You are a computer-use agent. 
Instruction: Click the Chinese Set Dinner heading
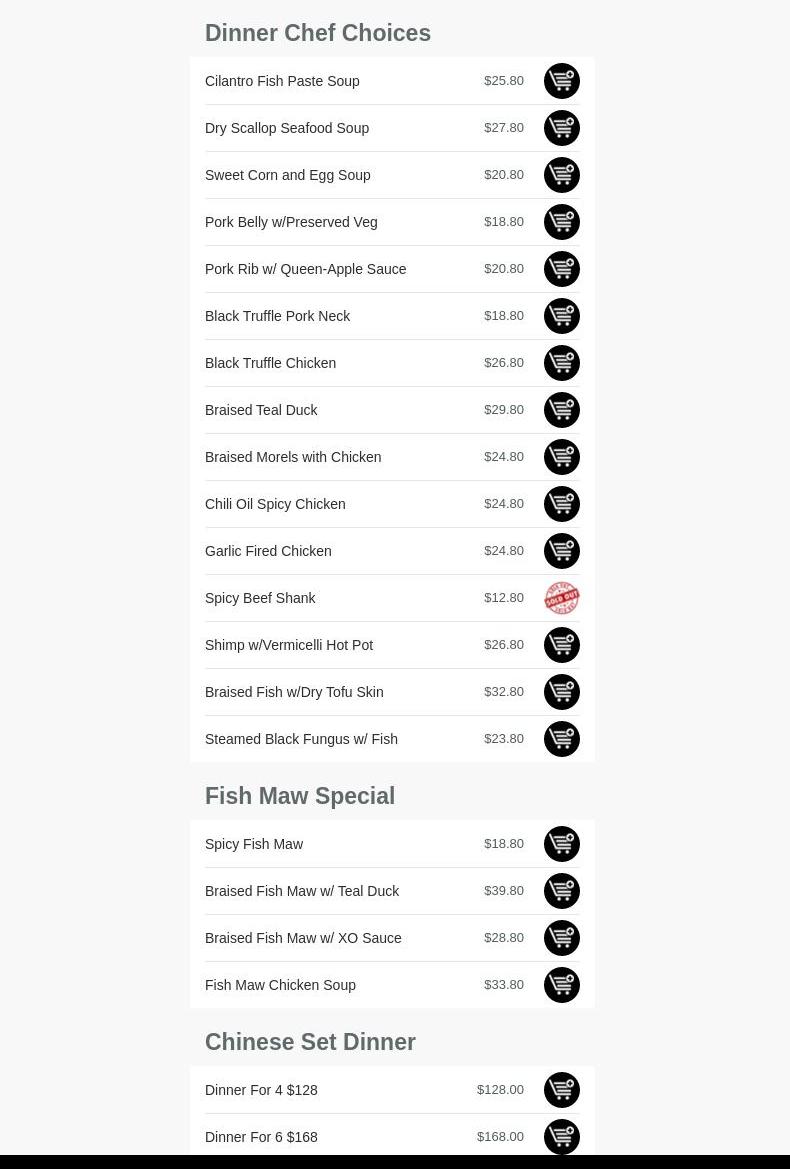coord(310,1042)
